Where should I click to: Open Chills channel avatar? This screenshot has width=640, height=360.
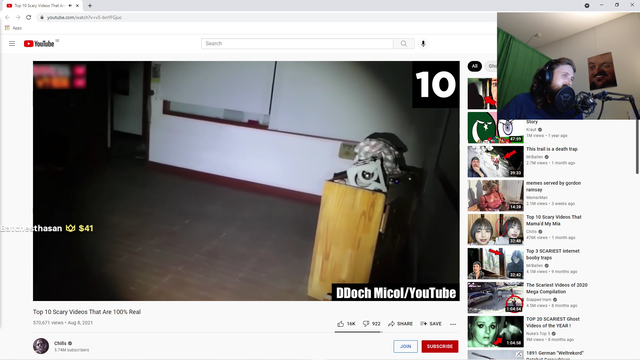point(41,346)
